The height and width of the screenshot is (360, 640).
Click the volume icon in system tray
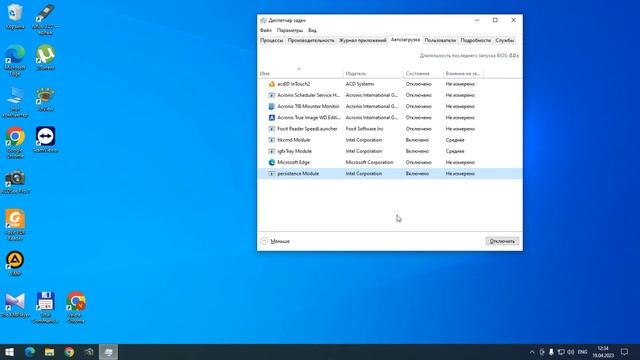(571, 352)
